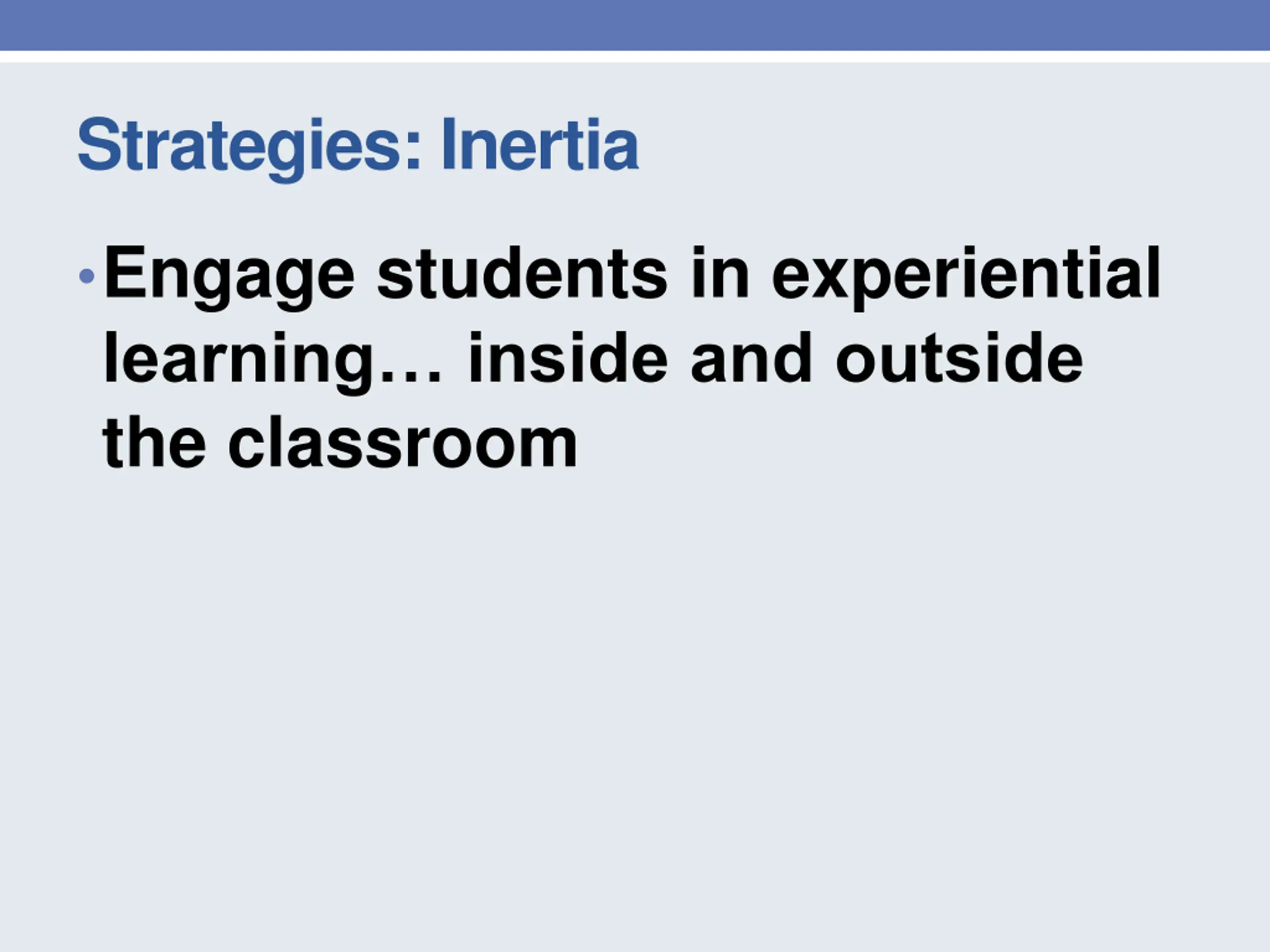Click the word 'in' before 'experiential'
Screen dimensions: 1270x952
coord(720,273)
